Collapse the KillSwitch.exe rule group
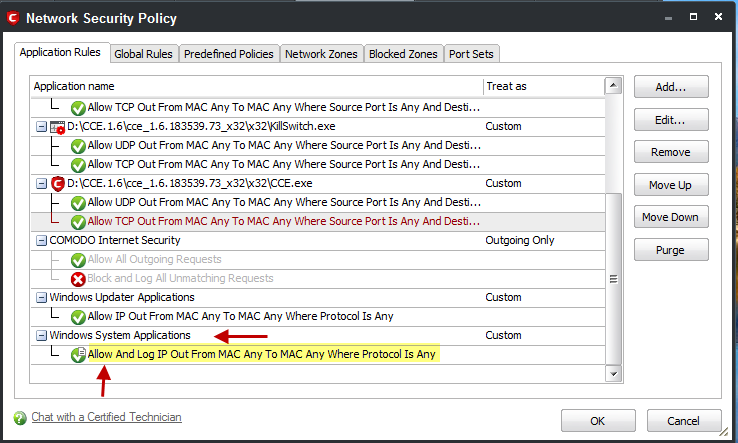Screen dimensions: 738x443 pos(41,127)
